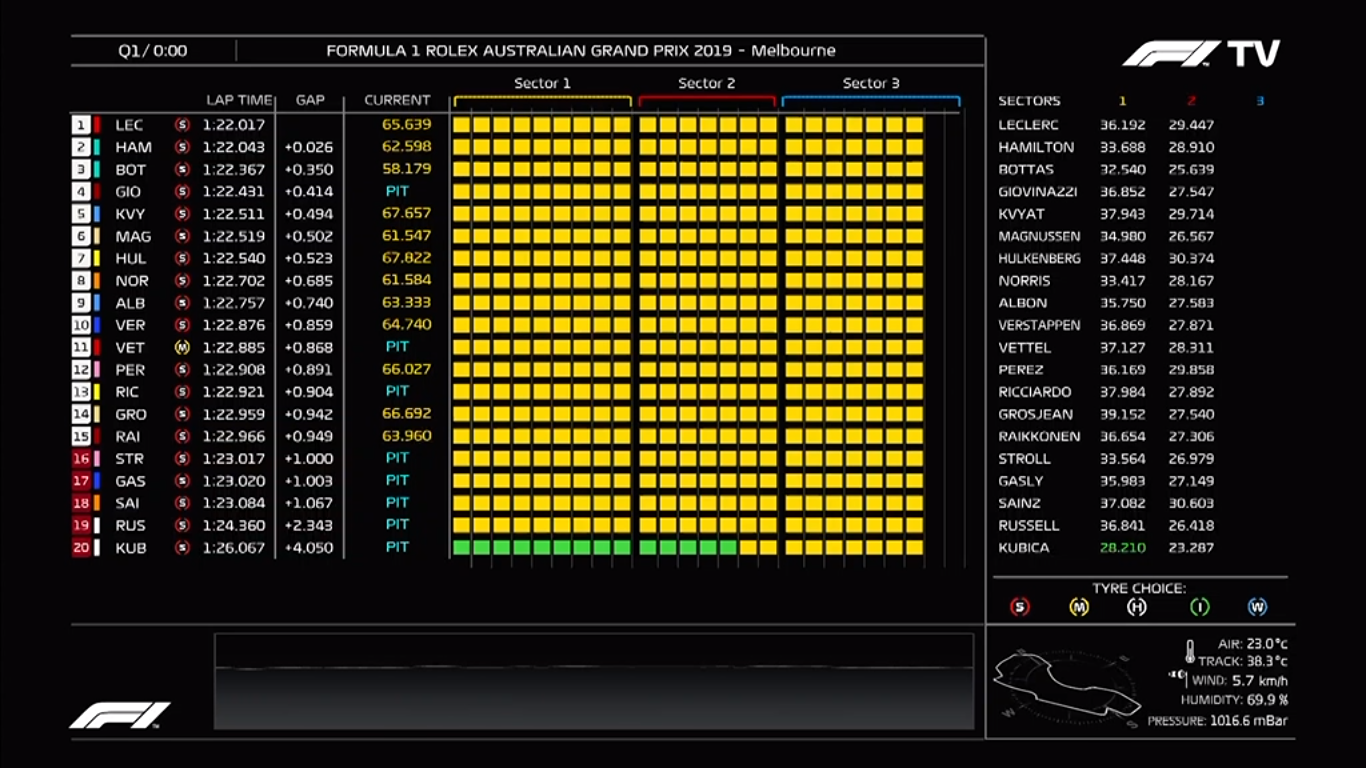The image size is (1366, 768).
Task: Click the Sector 3 header label
Action: pos(871,83)
